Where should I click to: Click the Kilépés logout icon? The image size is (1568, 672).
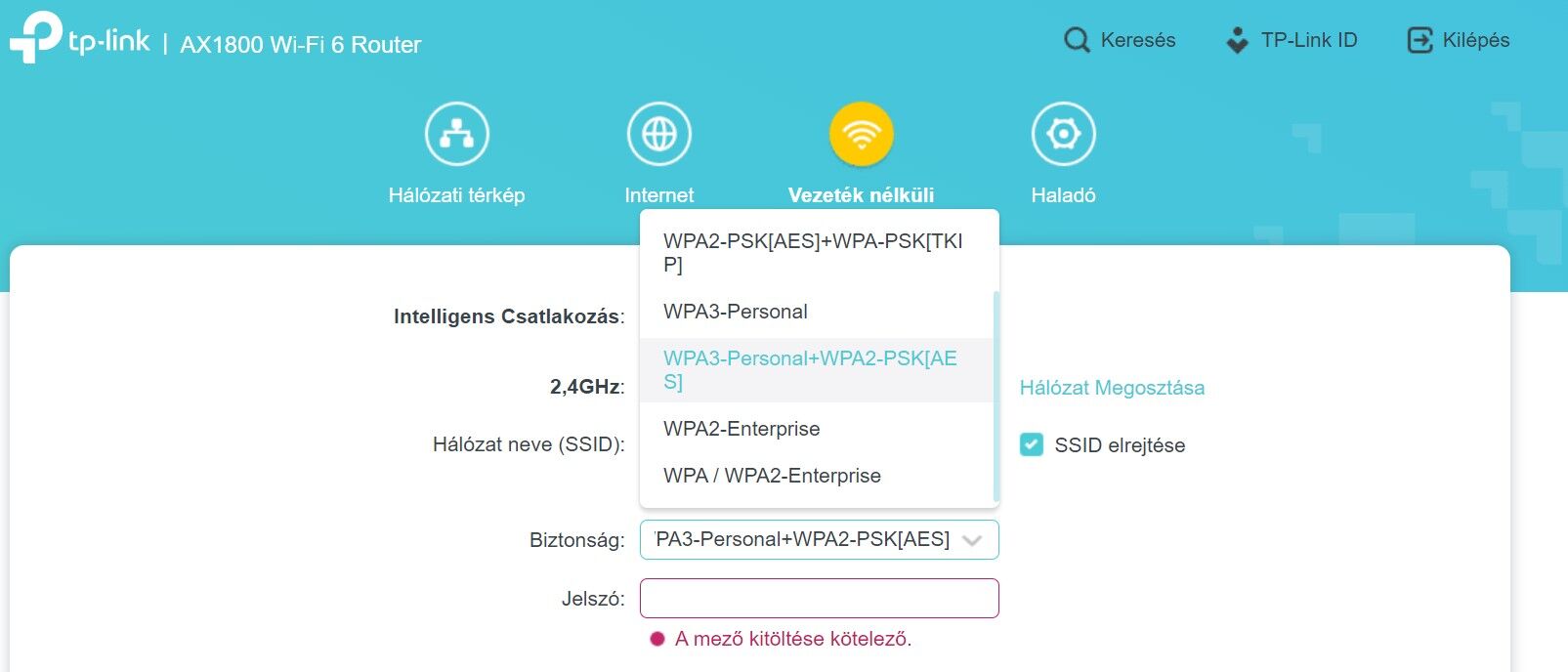(1420, 40)
